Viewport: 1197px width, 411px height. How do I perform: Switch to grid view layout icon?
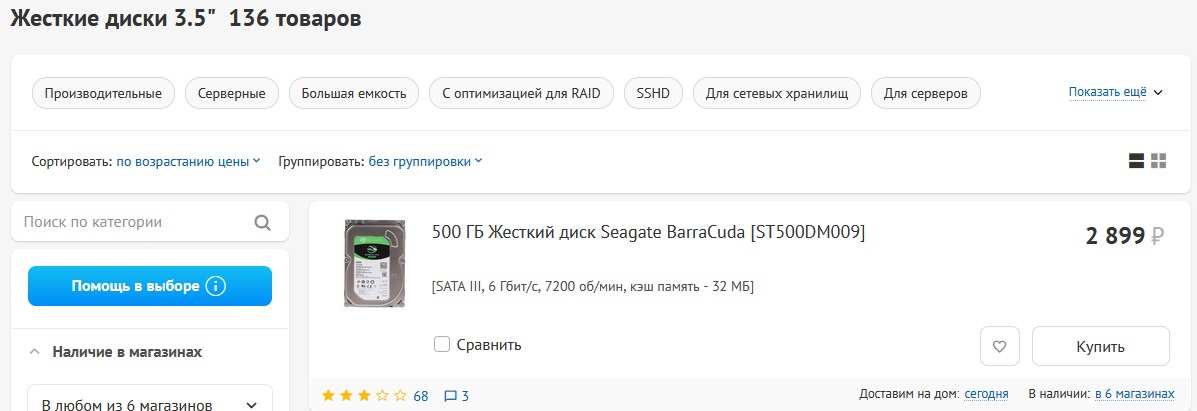tap(1159, 161)
